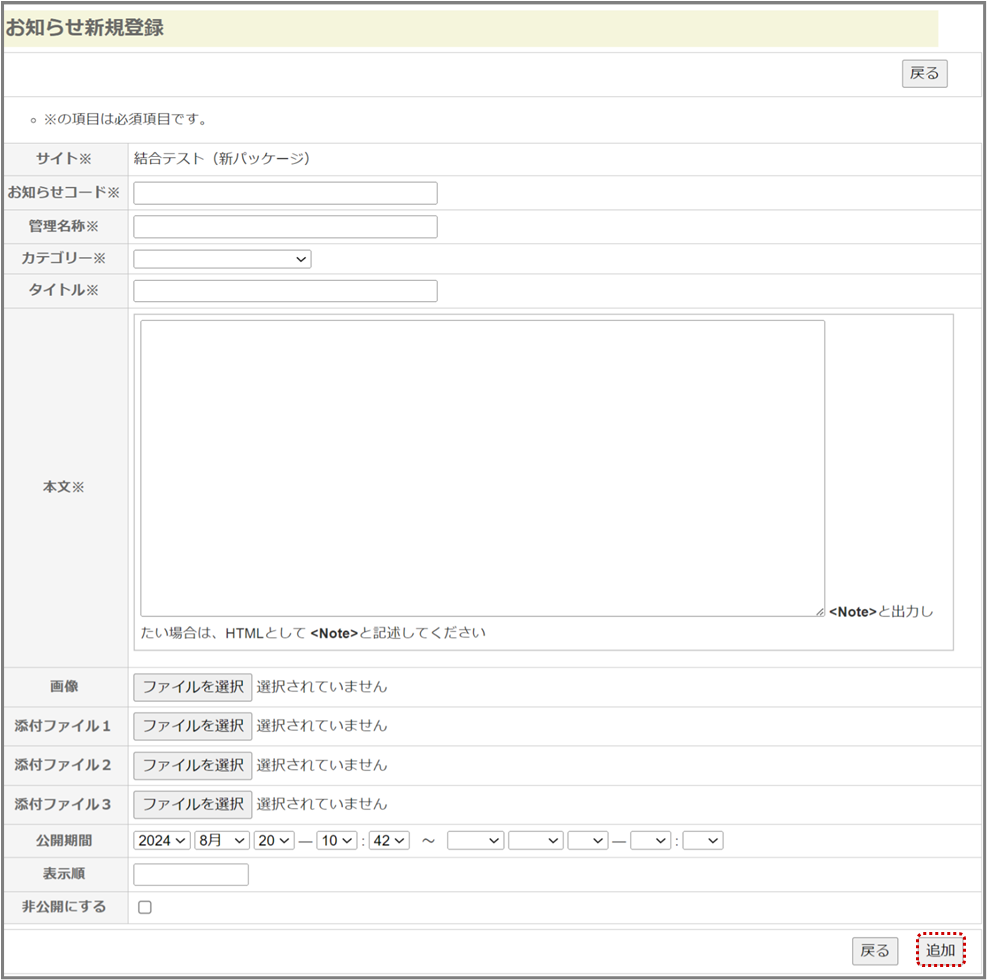
Task: Open the start minute 42 dropdown
Action: (389, 841)
